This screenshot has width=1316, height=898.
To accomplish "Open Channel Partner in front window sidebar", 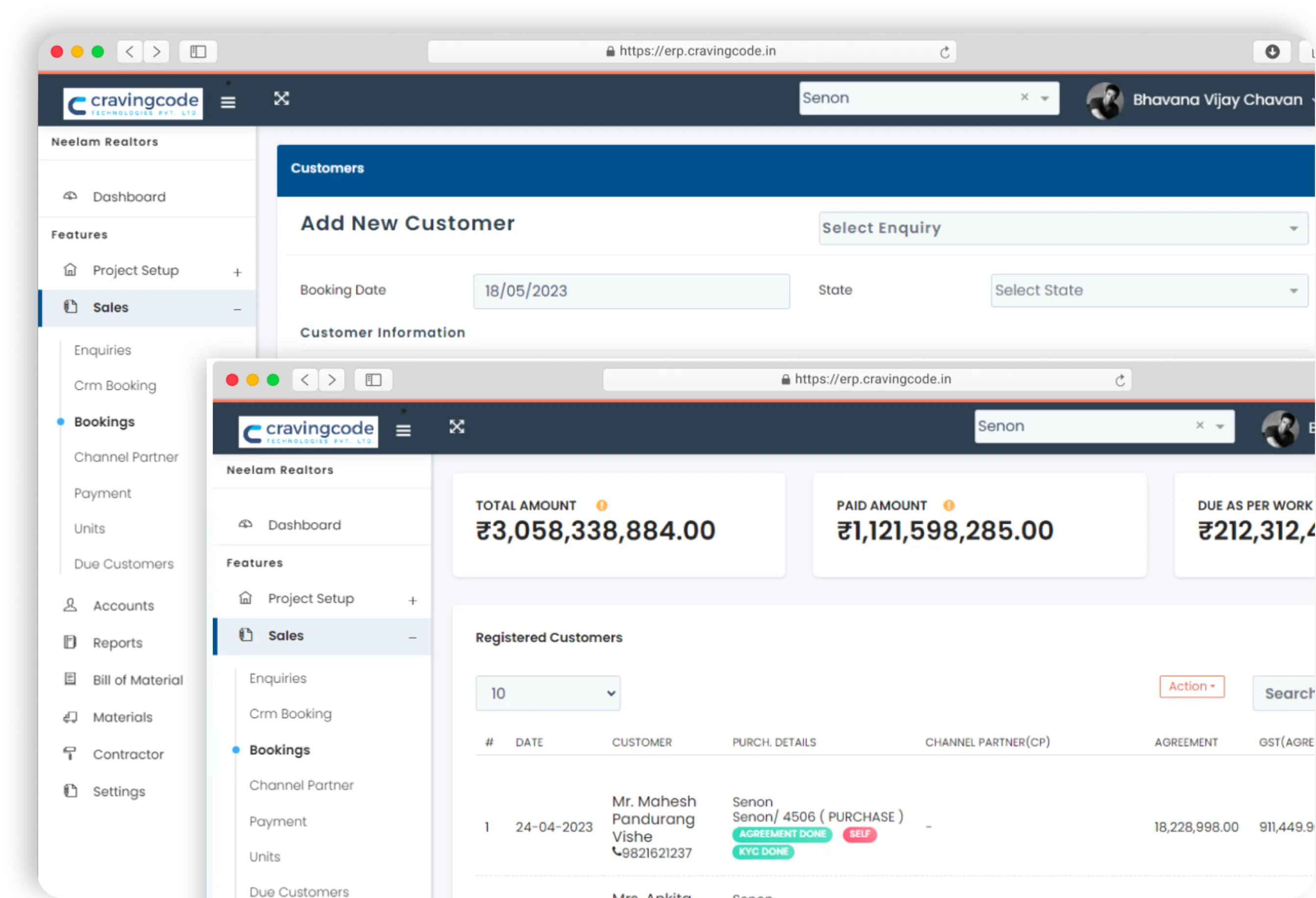I will [301, 786].
